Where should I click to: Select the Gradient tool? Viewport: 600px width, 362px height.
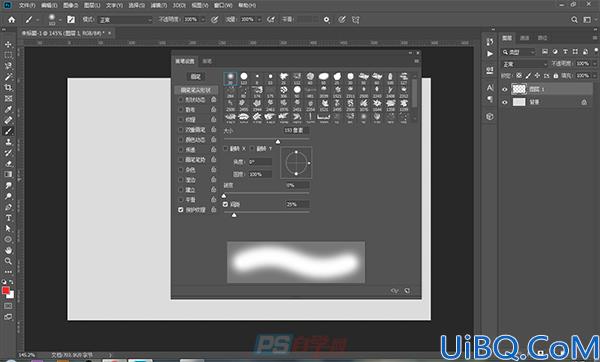[8, 174]
